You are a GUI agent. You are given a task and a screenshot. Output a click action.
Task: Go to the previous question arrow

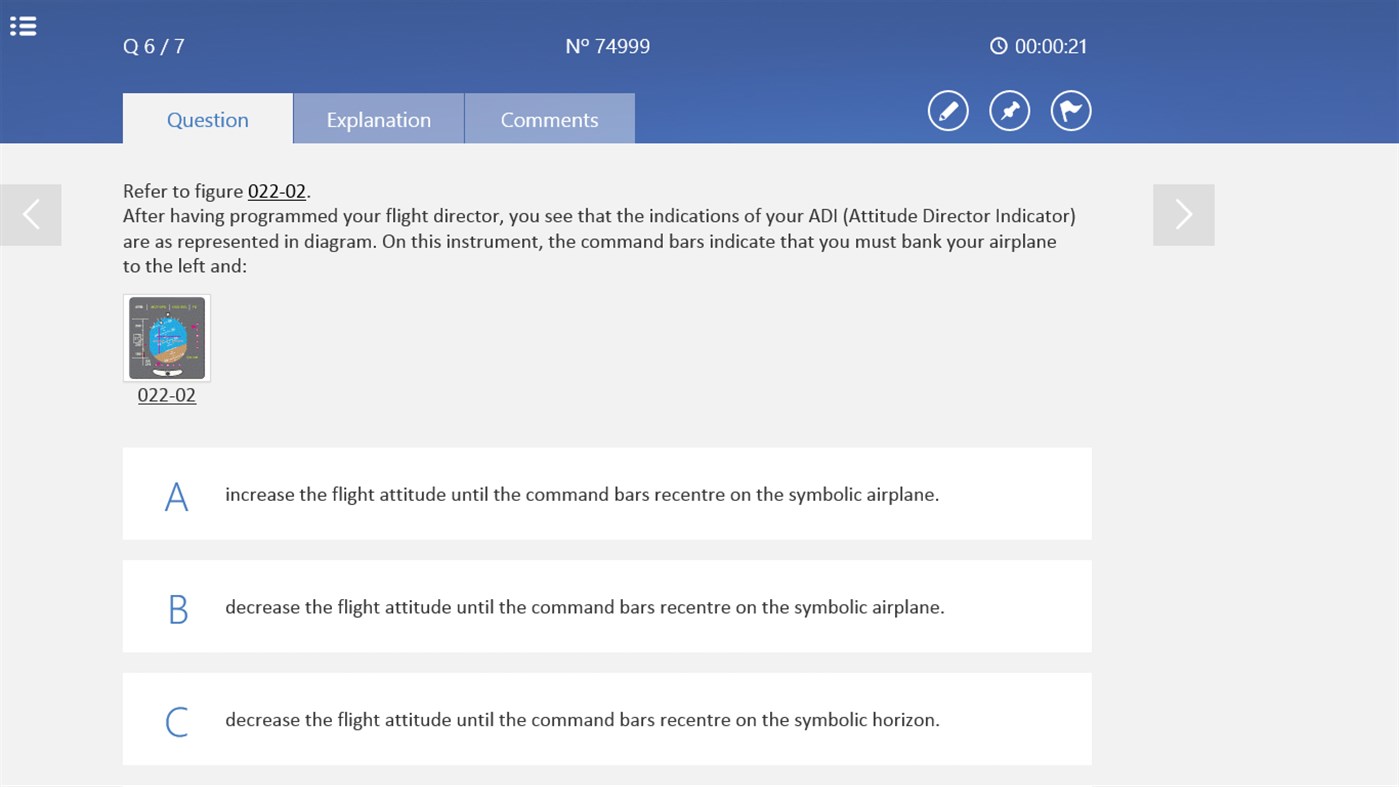pyautogui.click(x=31, y=214)
